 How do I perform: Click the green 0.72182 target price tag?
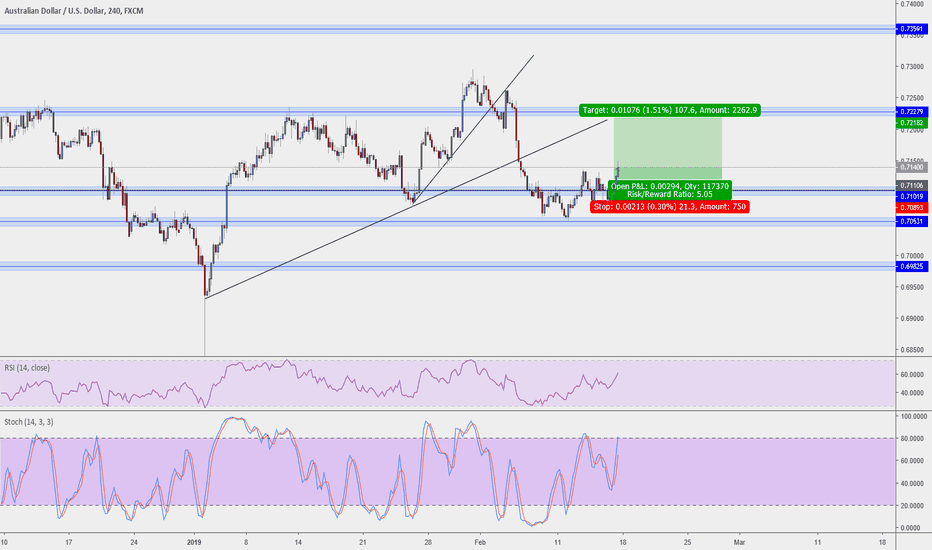point(912,122)
